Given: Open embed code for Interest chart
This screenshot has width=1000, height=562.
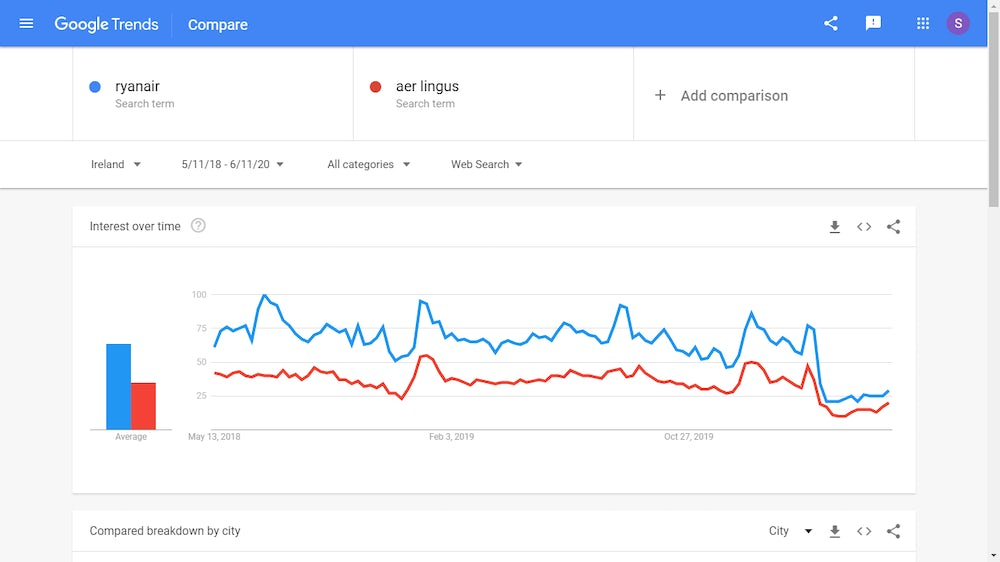Looking at the screenshot, I should pyautogui.click(x=864, y=227).
